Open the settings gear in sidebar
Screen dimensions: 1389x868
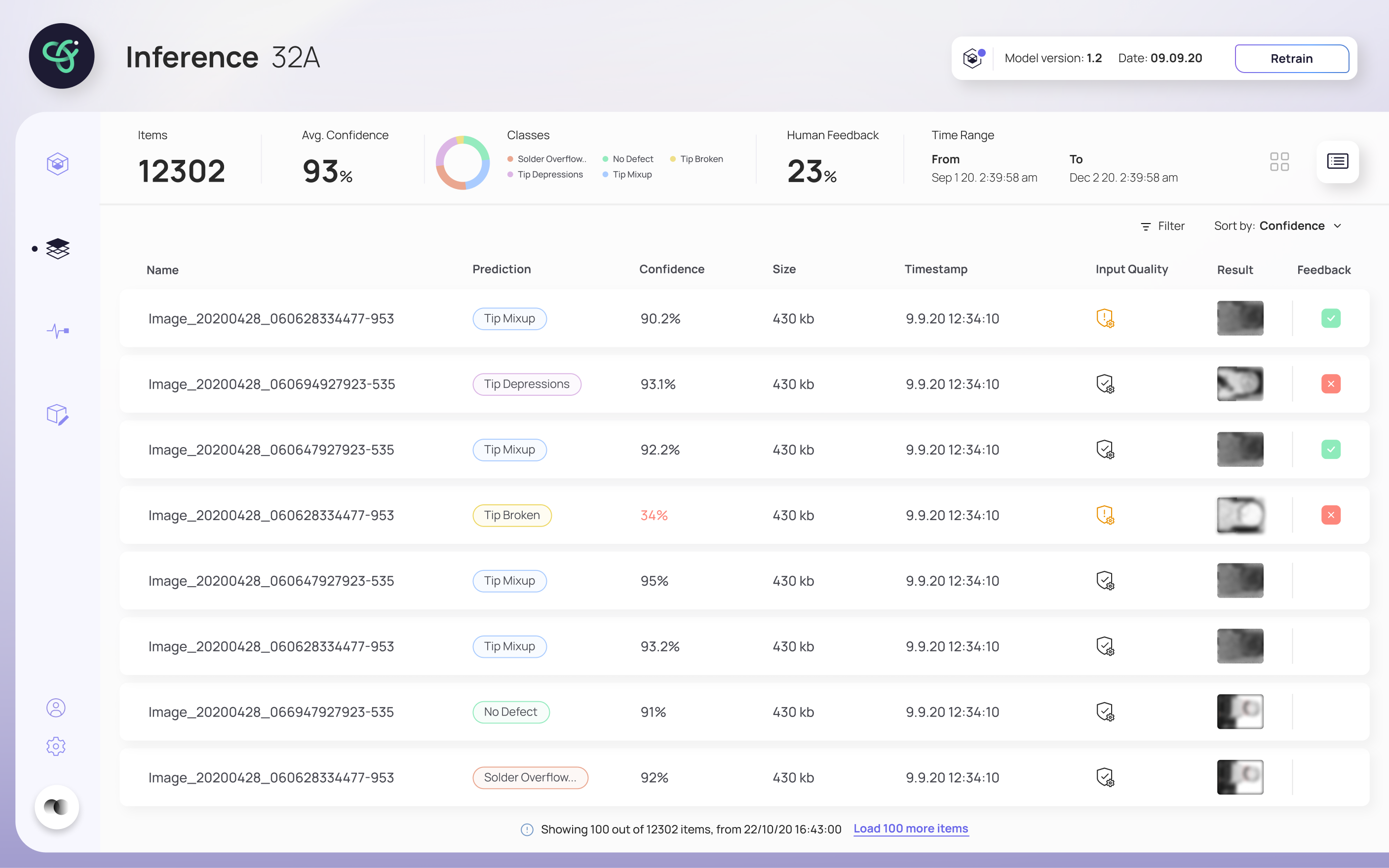(56, 746)
